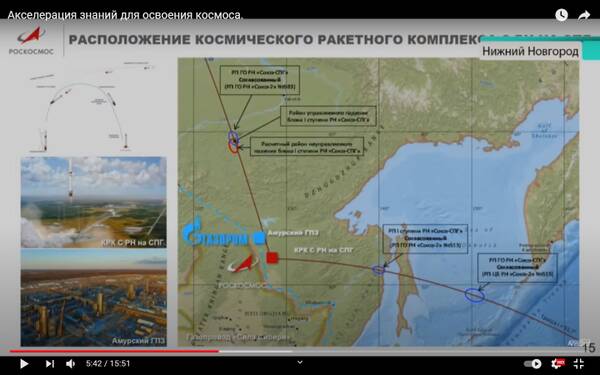600x375 pixels.
Task: Click slide number 15
Action: (x=589, y=347)
